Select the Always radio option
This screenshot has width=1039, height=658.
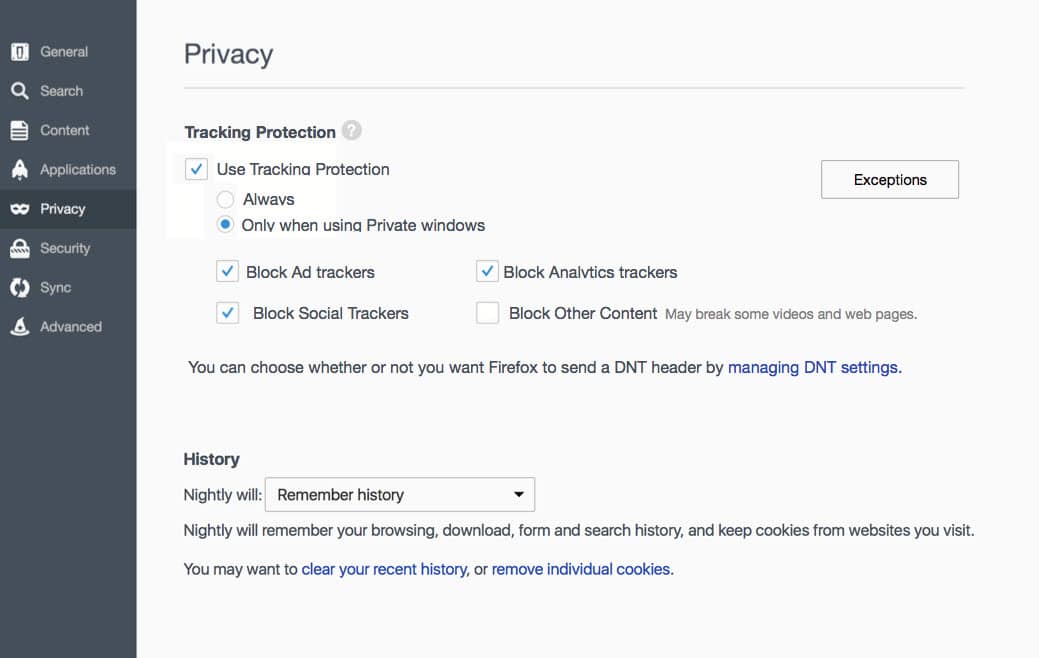(x=225, y=199)
